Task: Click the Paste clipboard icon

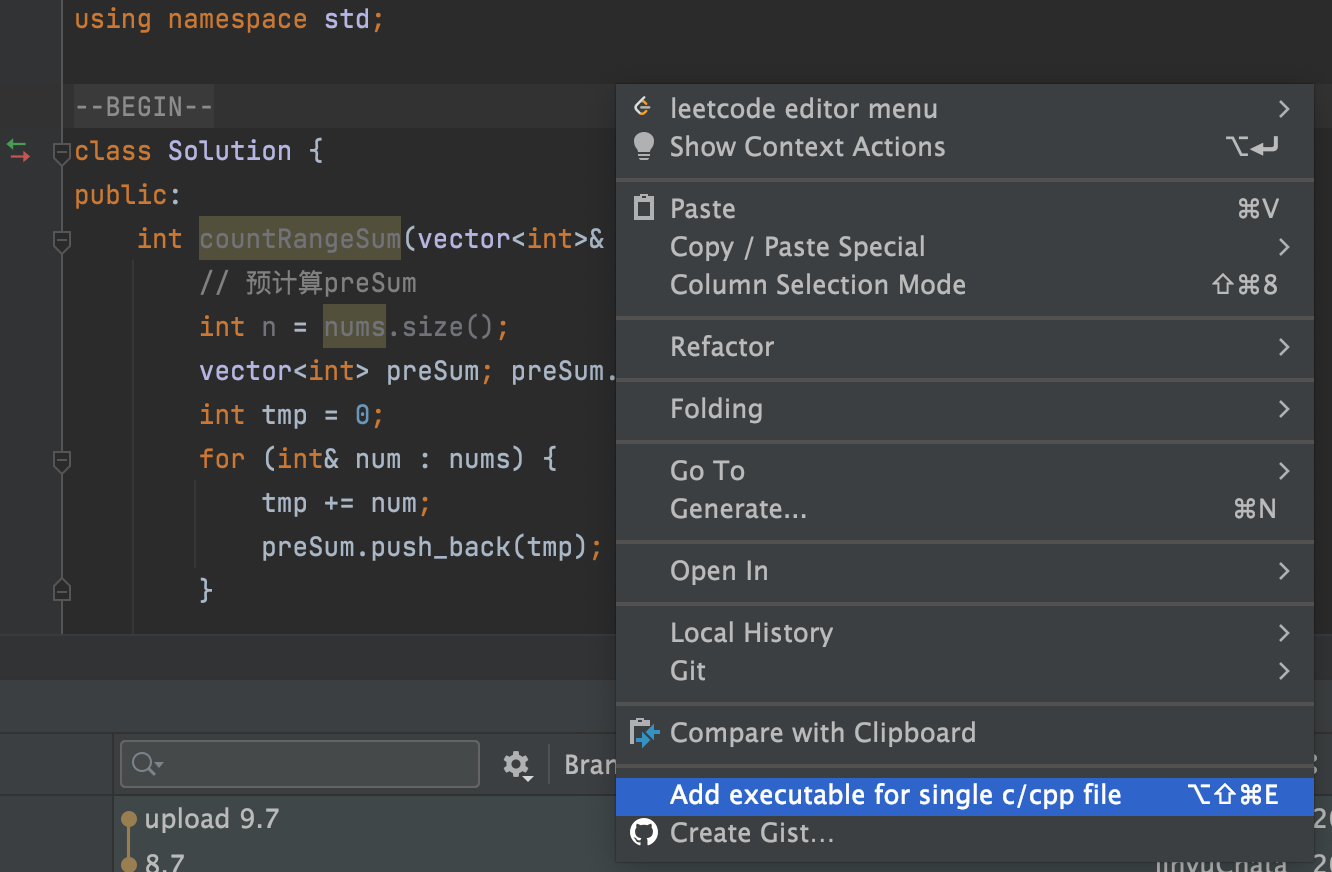Action: pyautogui.click(x=644, y=208)
